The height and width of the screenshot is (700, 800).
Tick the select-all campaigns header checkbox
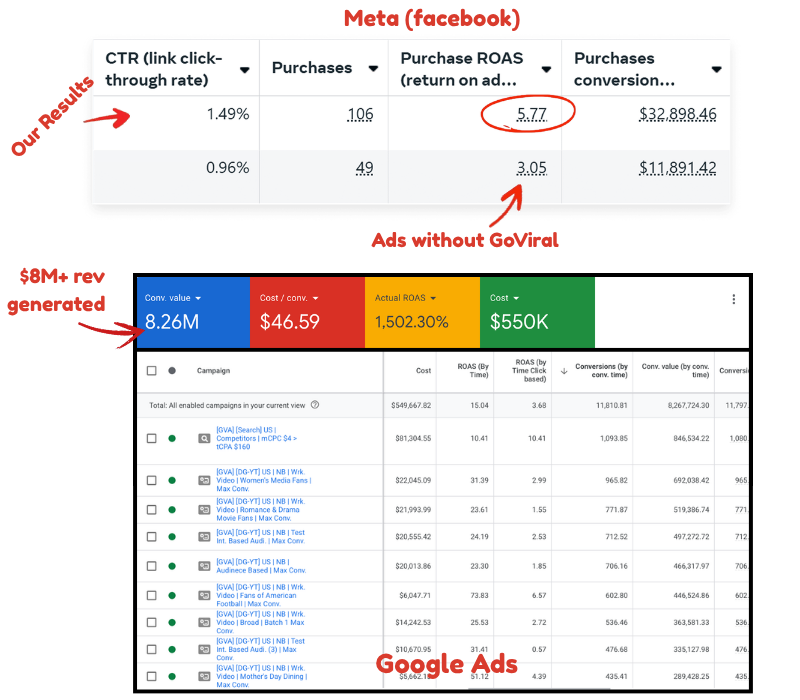pos(152,370)
